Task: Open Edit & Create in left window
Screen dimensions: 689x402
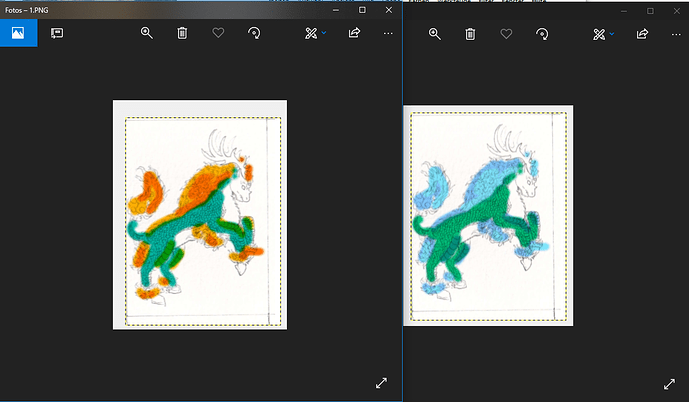Action: (x=316, y=33)
